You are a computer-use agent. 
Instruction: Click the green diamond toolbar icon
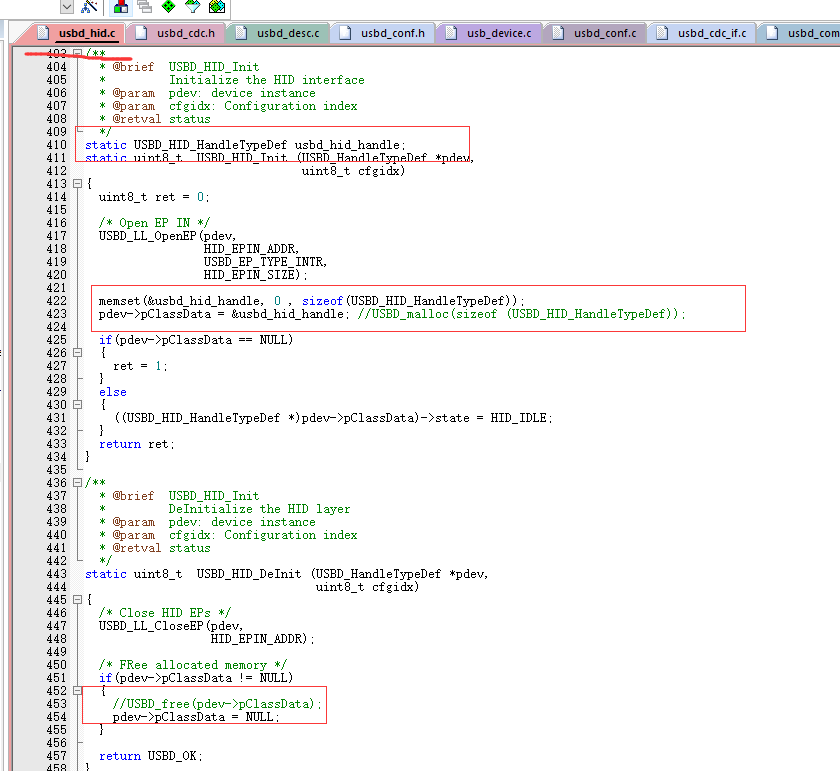[x=168, y=7]
